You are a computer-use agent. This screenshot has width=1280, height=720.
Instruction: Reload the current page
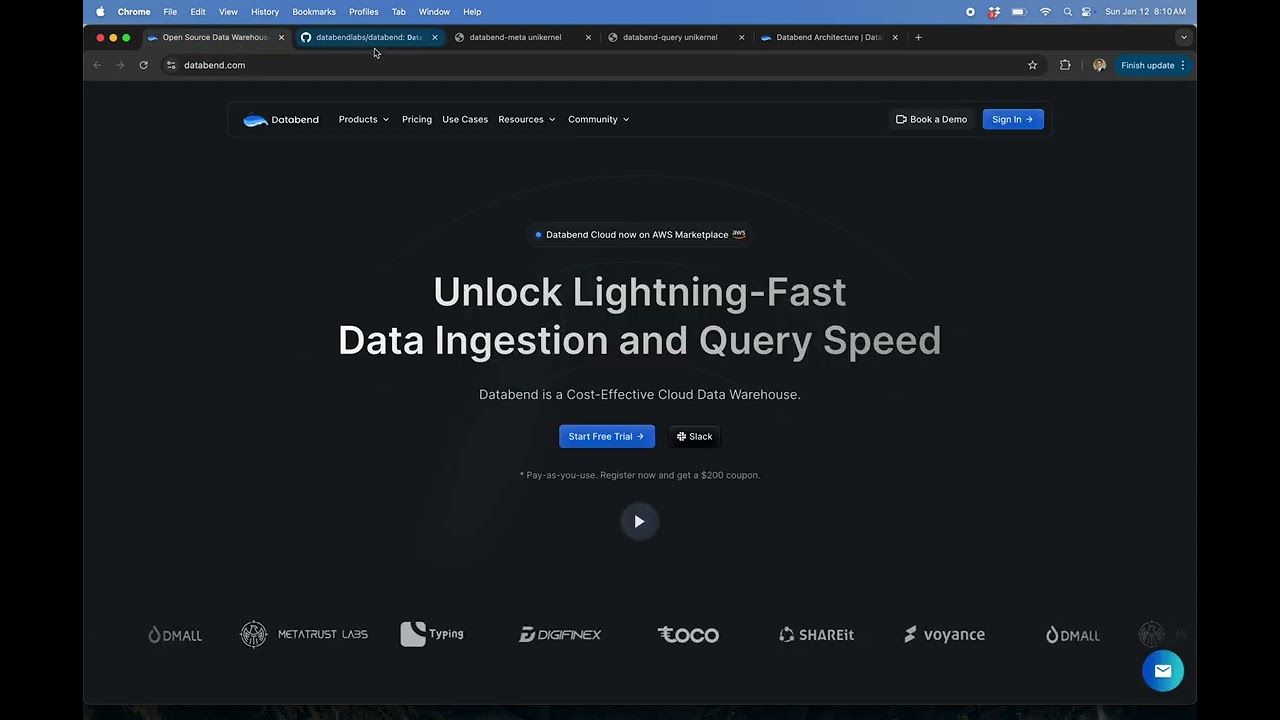click(144, 65)
